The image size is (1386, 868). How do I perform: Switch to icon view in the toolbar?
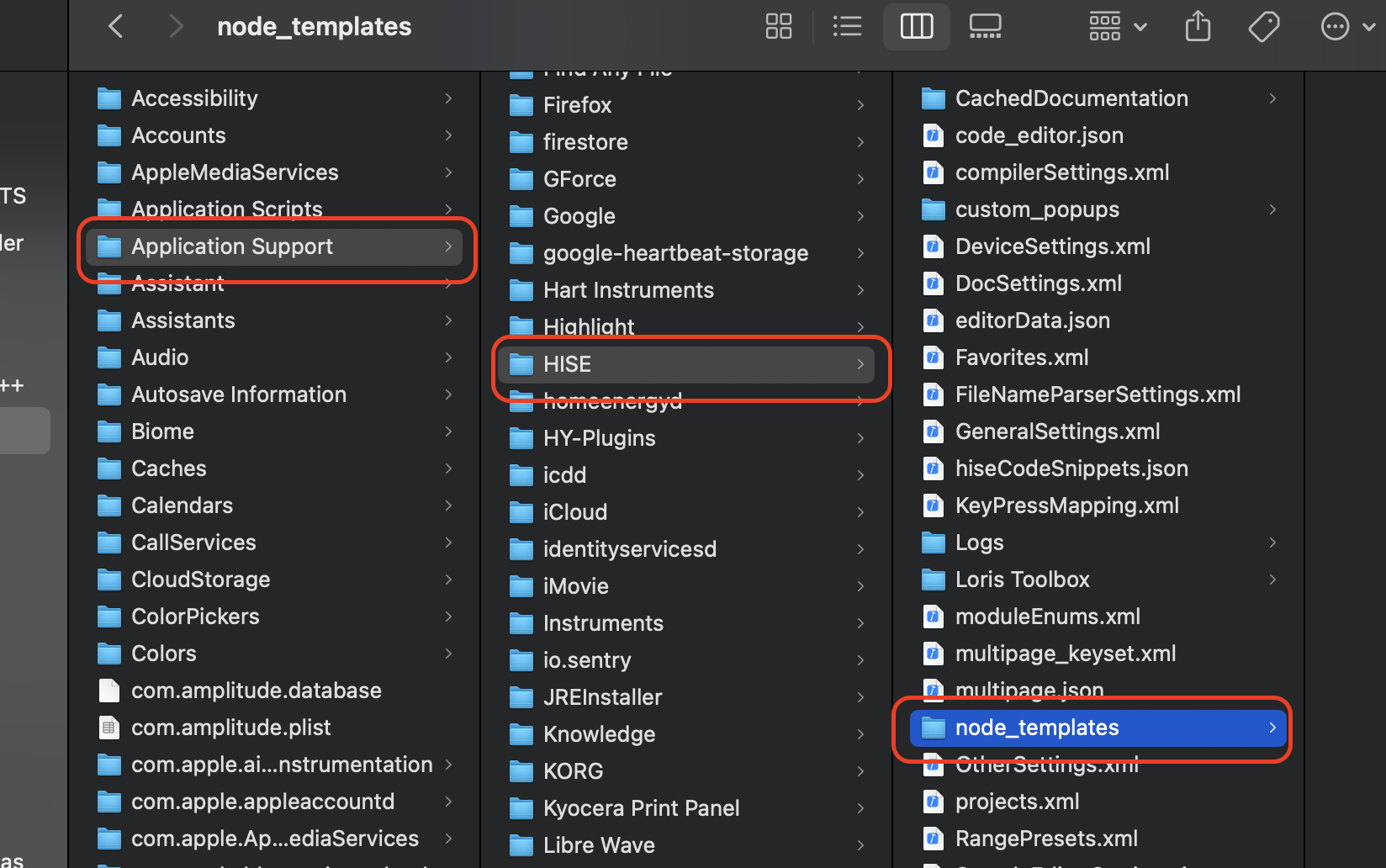(779, 27)
